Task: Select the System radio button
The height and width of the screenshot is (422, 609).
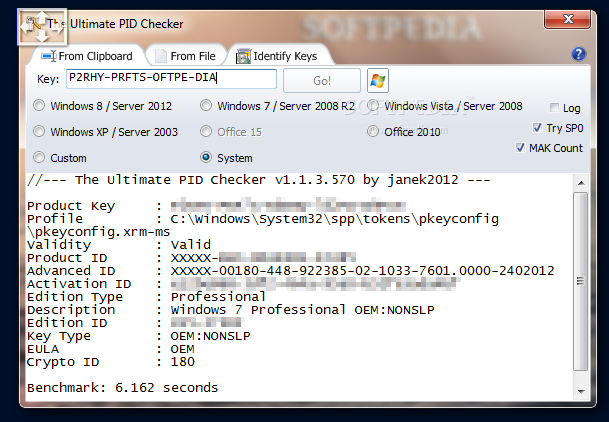Action: tap(206, 158)
